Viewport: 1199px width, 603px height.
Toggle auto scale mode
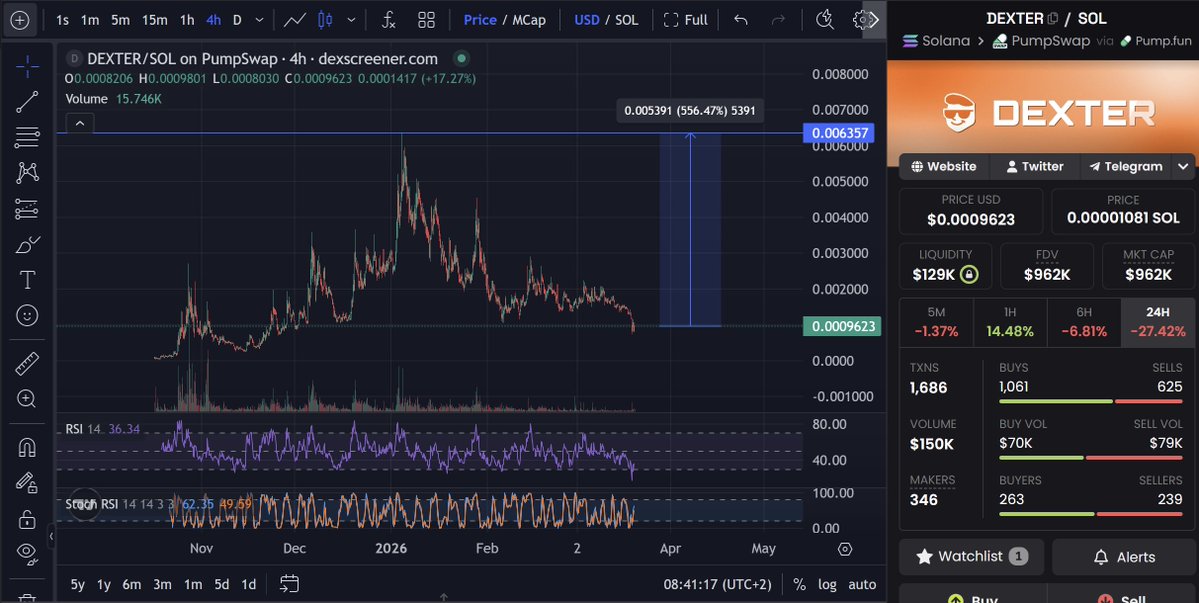point(862,585)
